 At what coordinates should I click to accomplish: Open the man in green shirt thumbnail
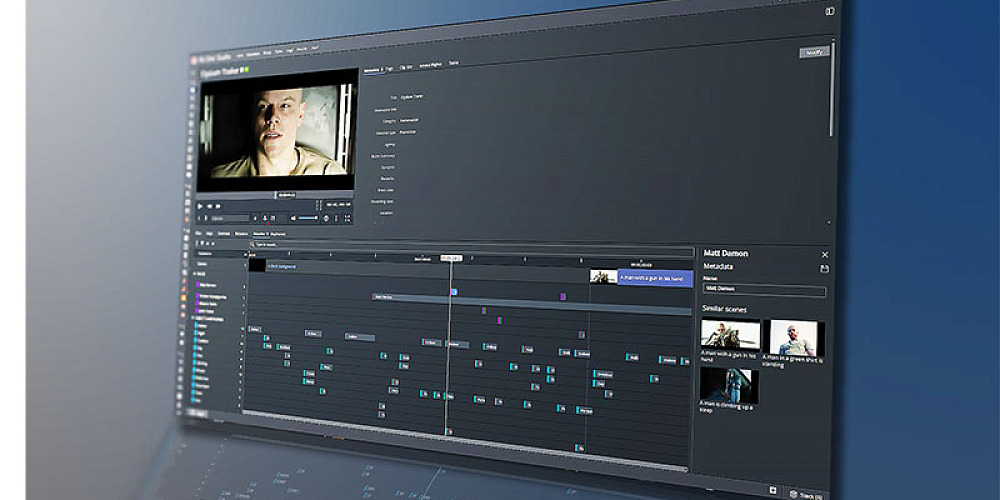pos(793,338)
